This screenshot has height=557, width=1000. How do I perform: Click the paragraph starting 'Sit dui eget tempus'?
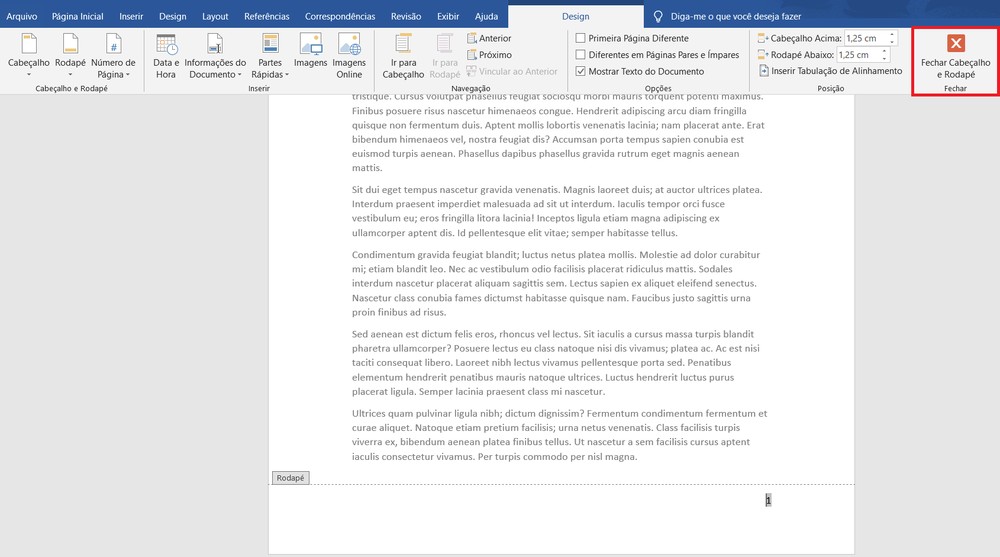557,211
